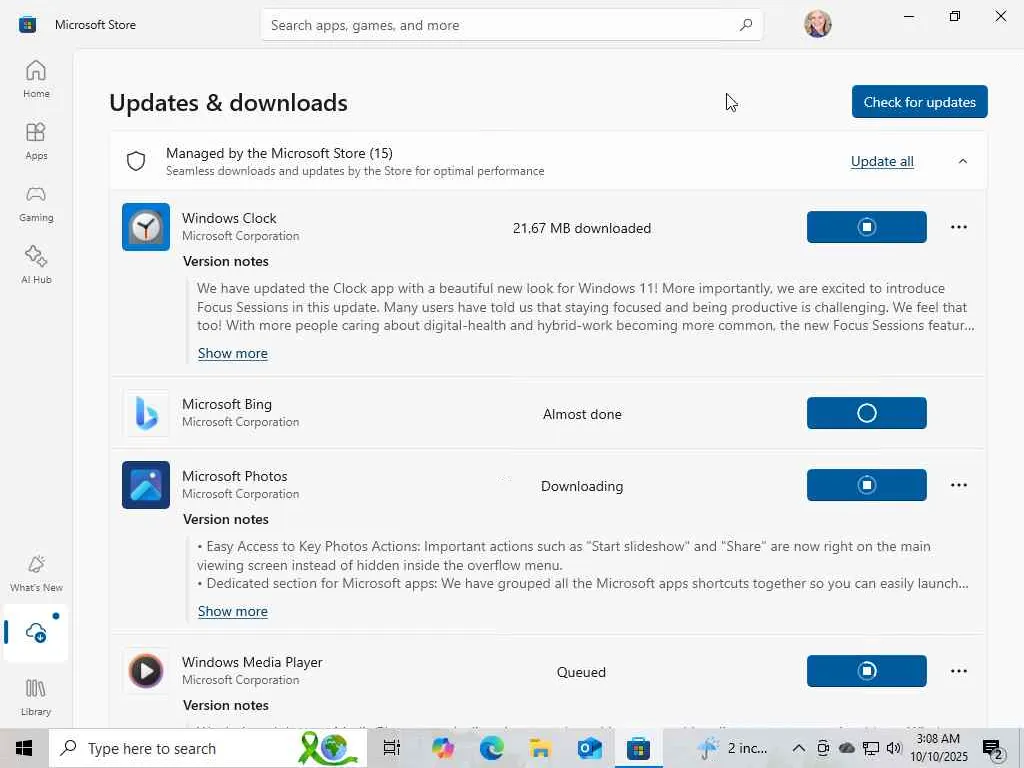Screen dimensions: 1024x768
Task: Collapse the Managed by the Microsoft Store group
Action: (963, 161)
